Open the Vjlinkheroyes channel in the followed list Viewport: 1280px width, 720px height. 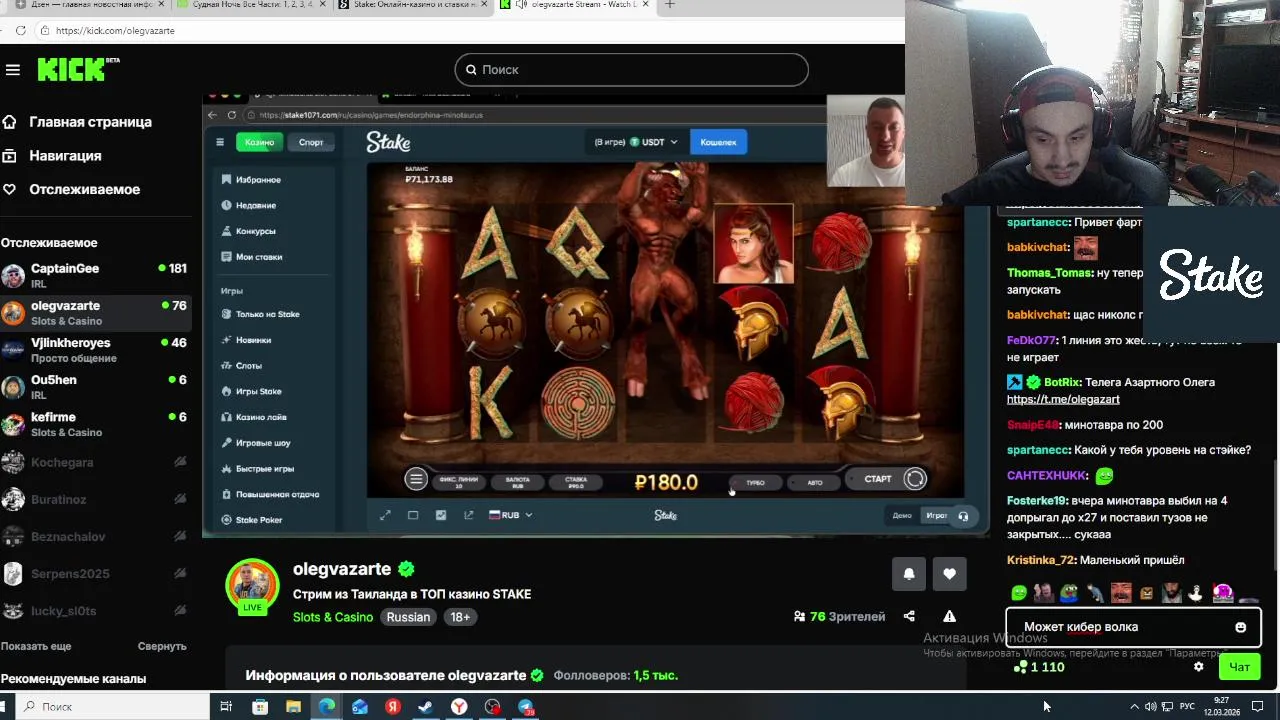(97, 349)
